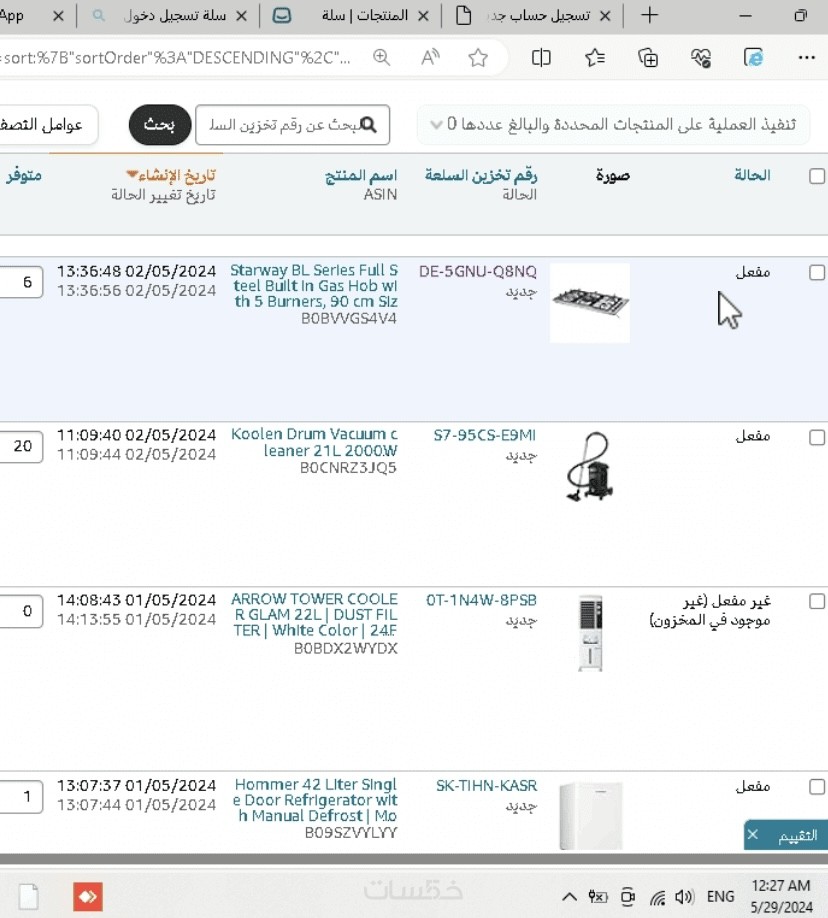Click the Meet Now camera tray icon
828x918 pixels.
[628, 896]
